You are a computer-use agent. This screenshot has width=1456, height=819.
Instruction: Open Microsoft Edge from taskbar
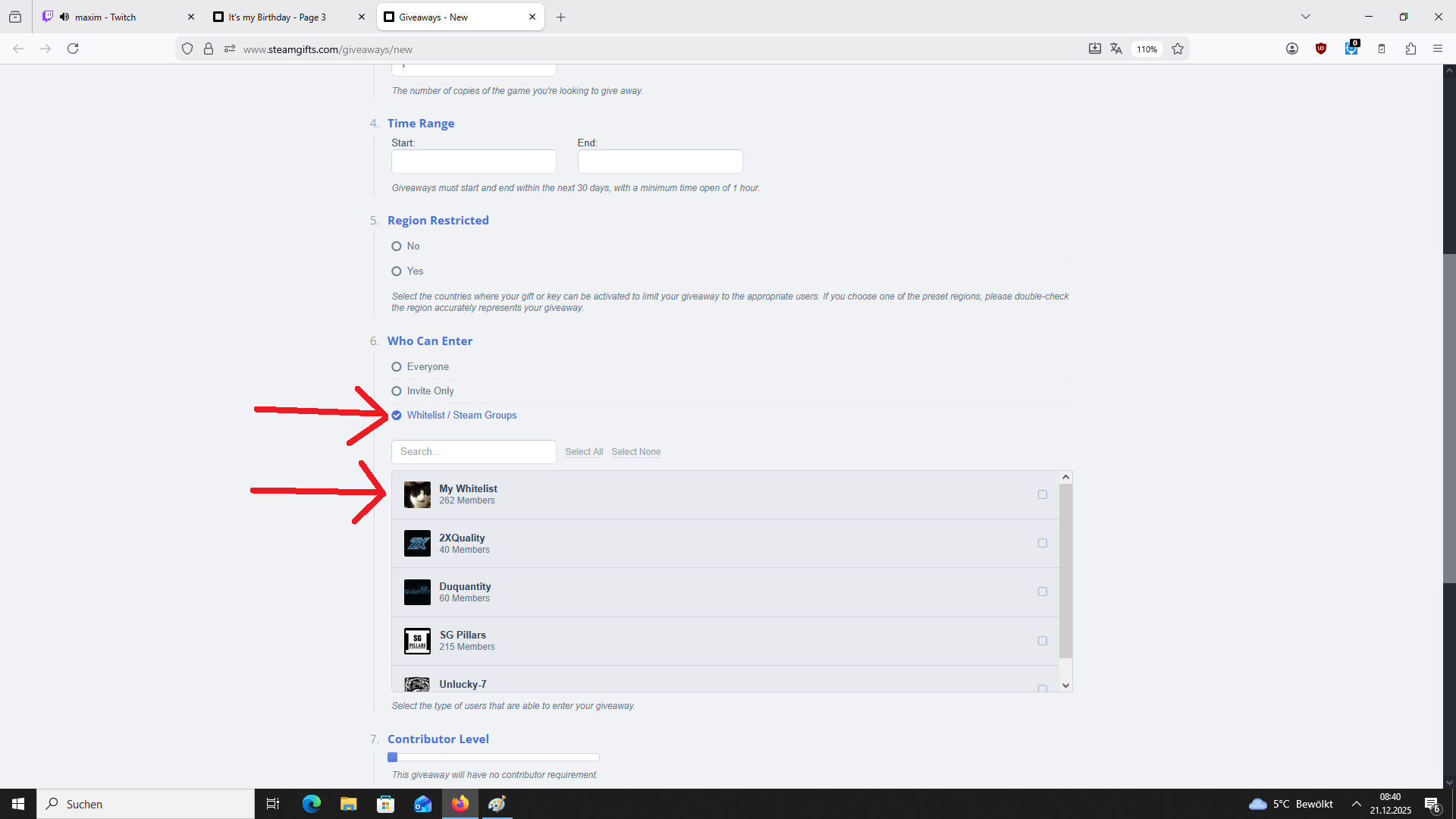click(312, 804)
